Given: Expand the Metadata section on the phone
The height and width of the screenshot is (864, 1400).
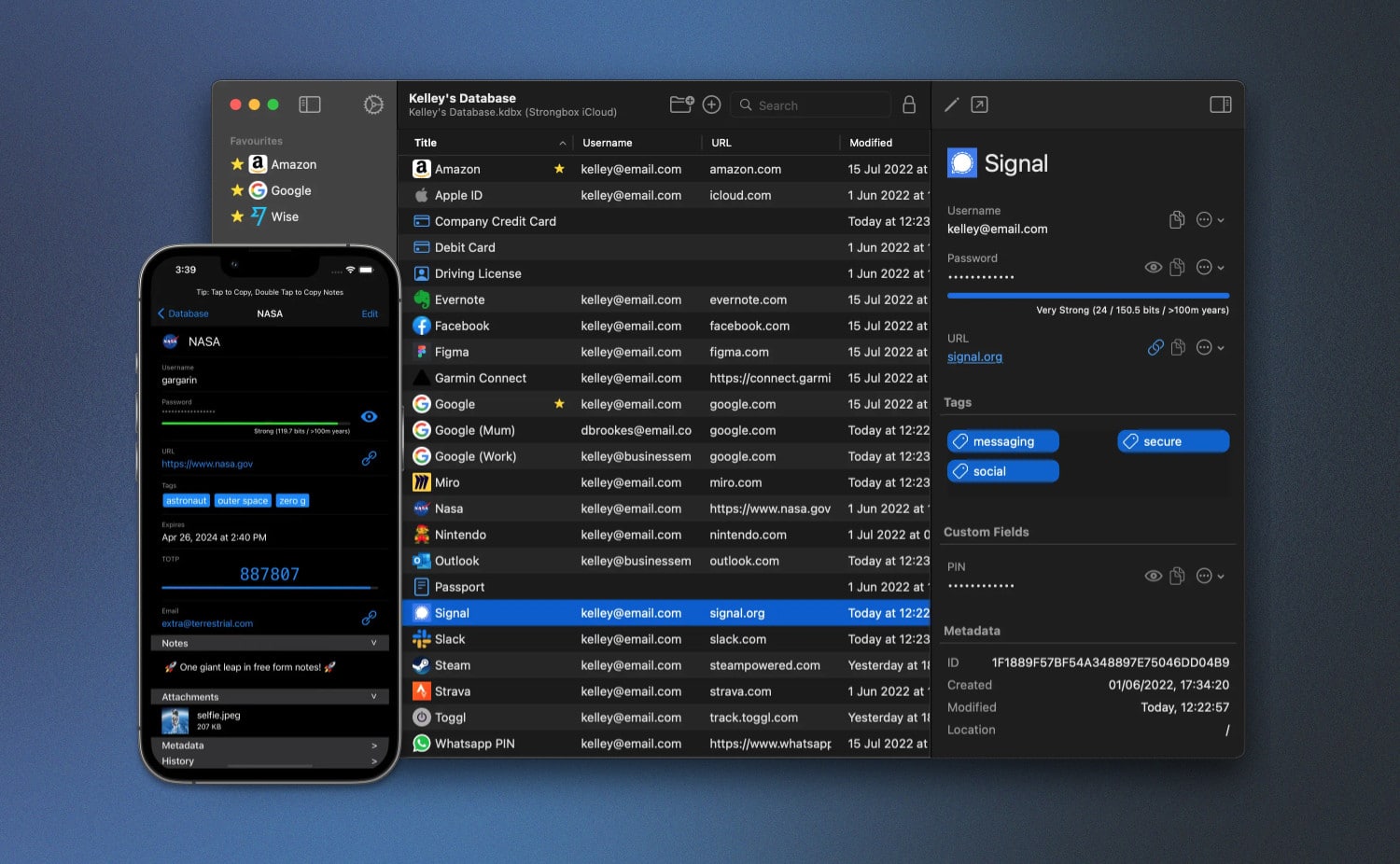Looking at the screenshot, I should click(270, 746).
